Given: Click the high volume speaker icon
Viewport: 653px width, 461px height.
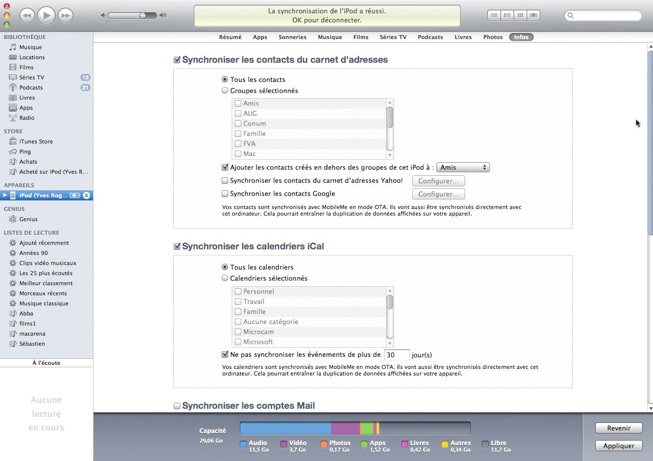Looking at the screenshot, I should pos(163,15).
